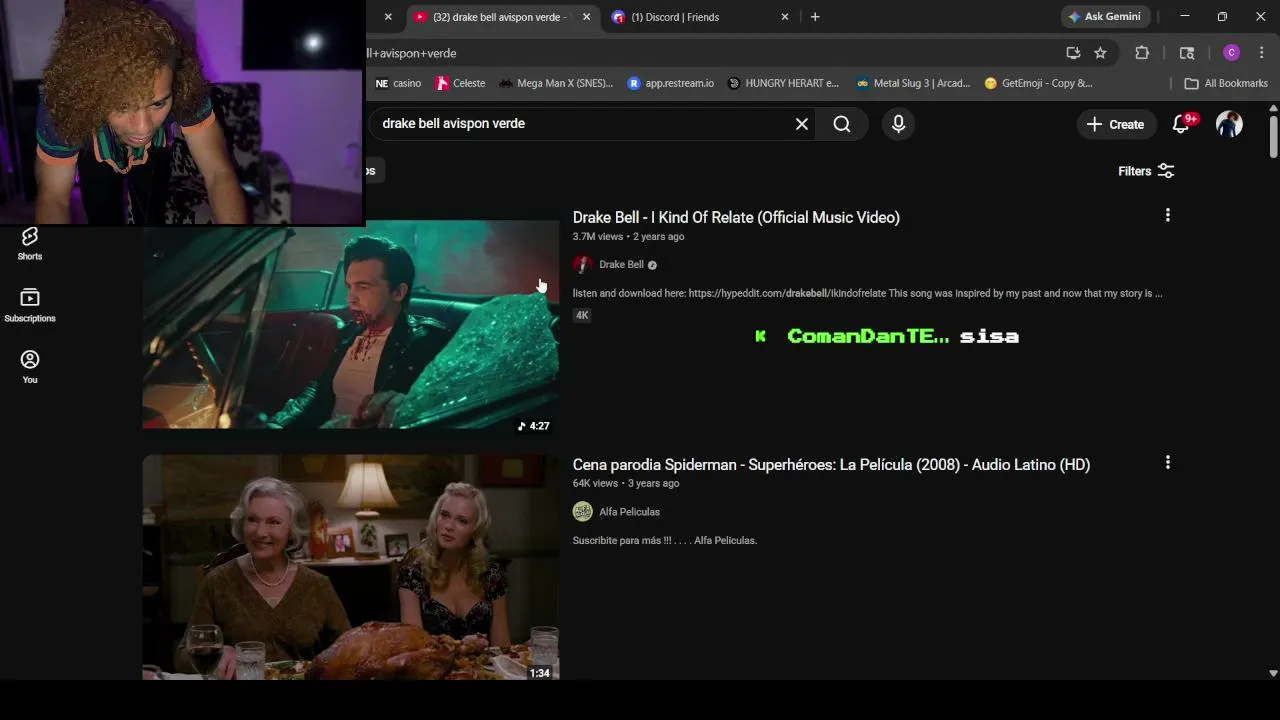1280x720 pixels.
Task: Open more options for Drake Bell video
Action: 1167,215
